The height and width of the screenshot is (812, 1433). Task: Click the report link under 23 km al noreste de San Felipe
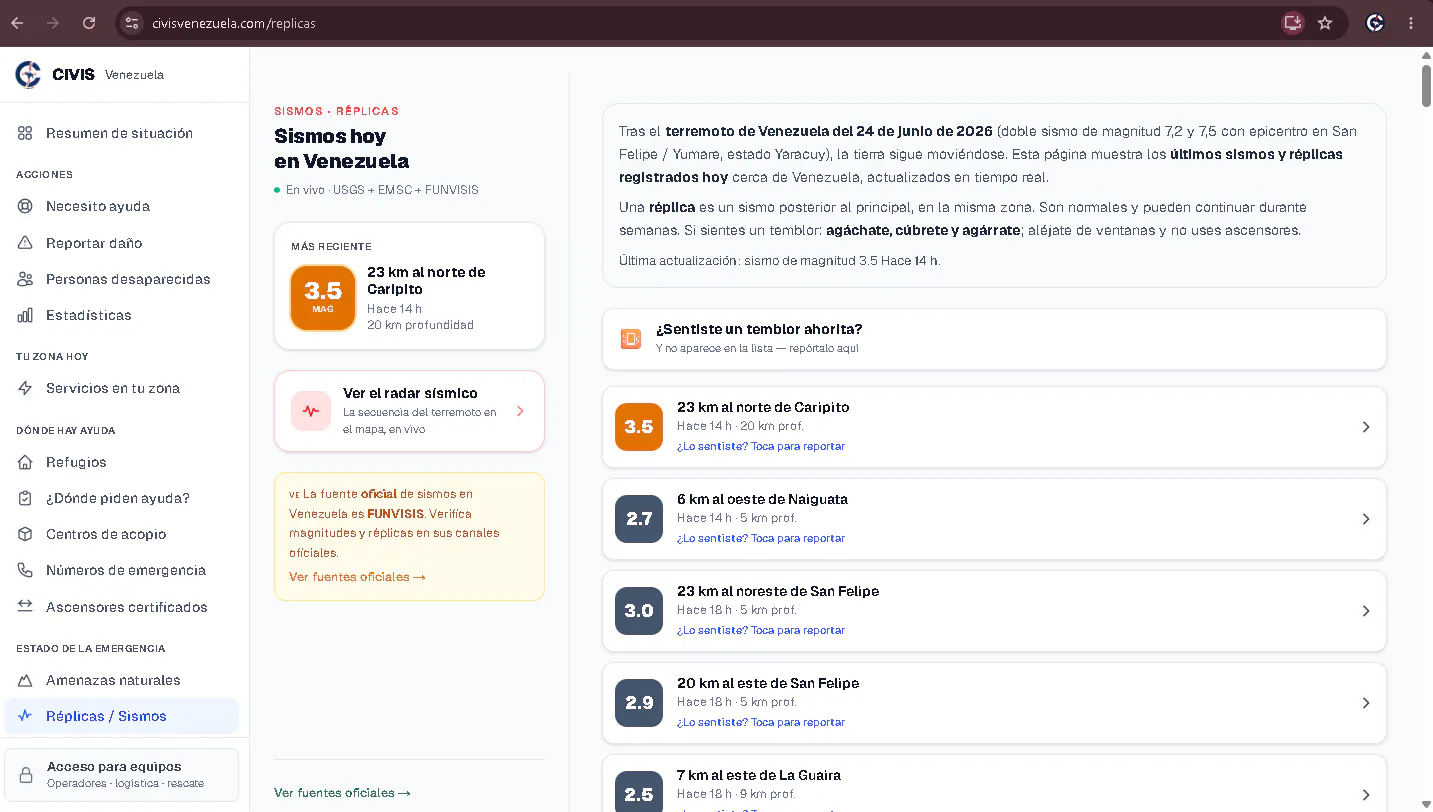click(x=761, y=630)
